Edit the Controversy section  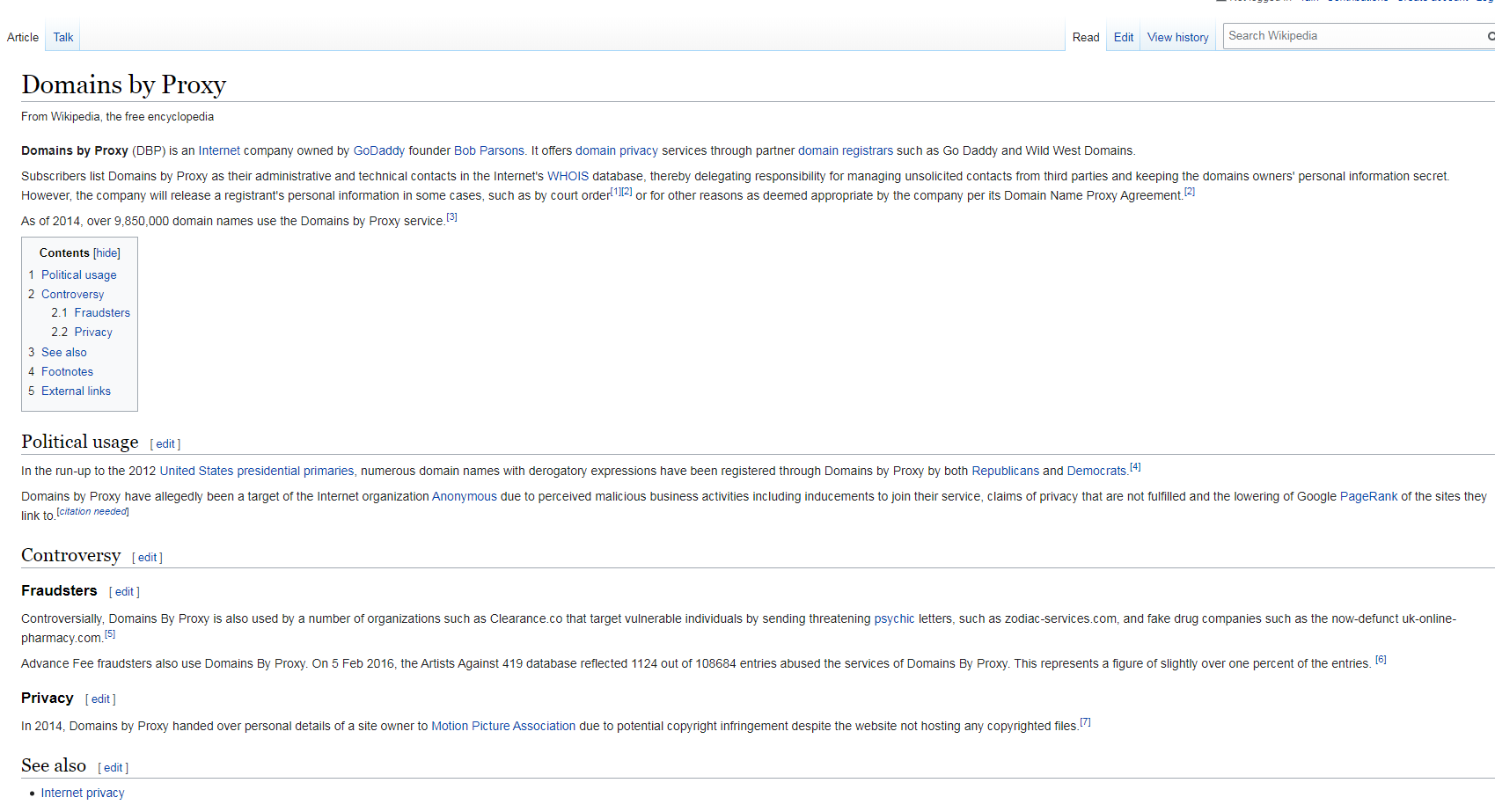point(147,558)
